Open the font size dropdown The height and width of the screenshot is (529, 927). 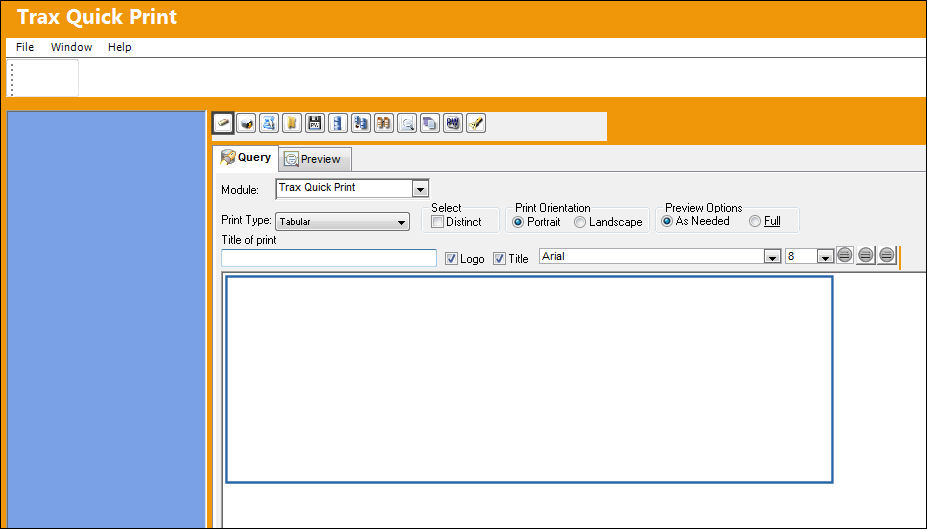825,257
